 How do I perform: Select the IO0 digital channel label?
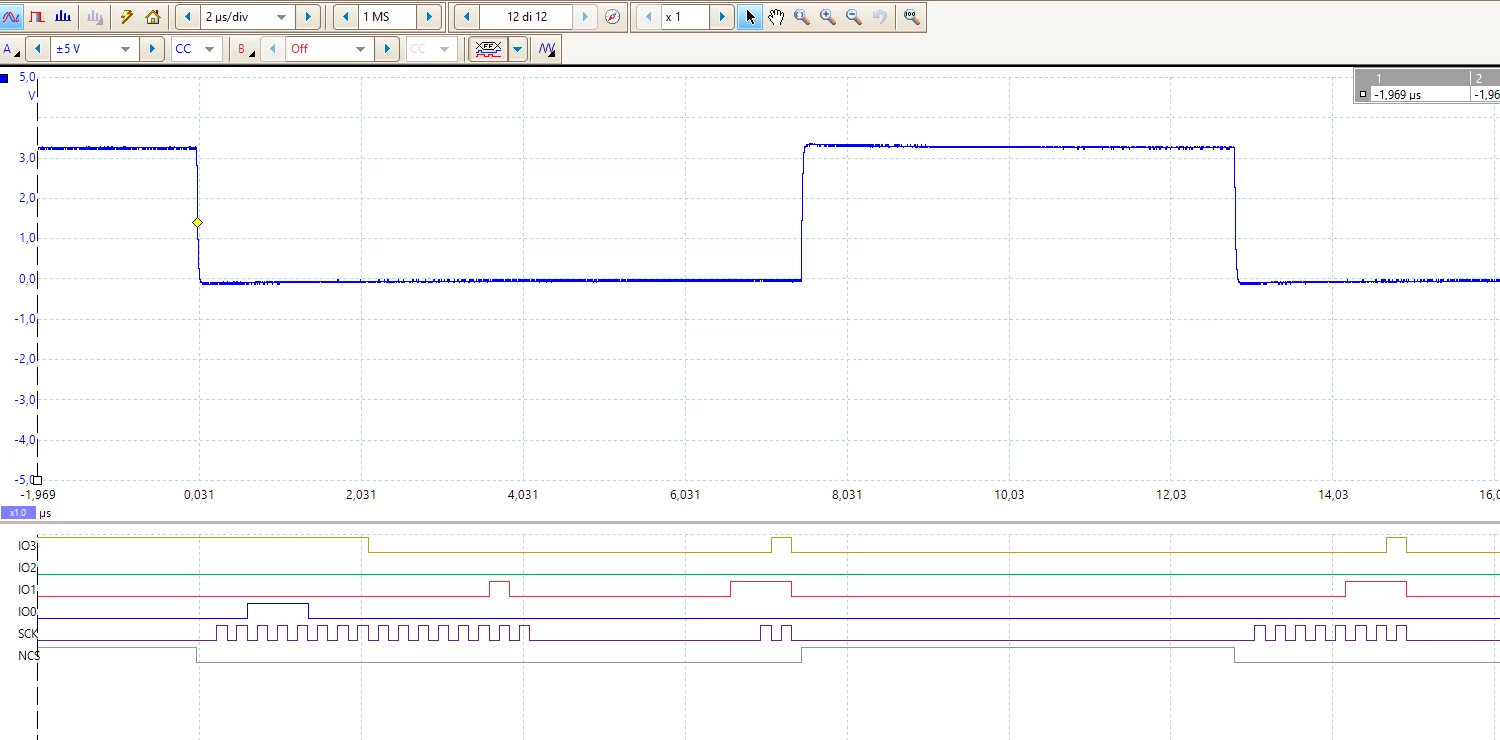[x=28, y=612]
